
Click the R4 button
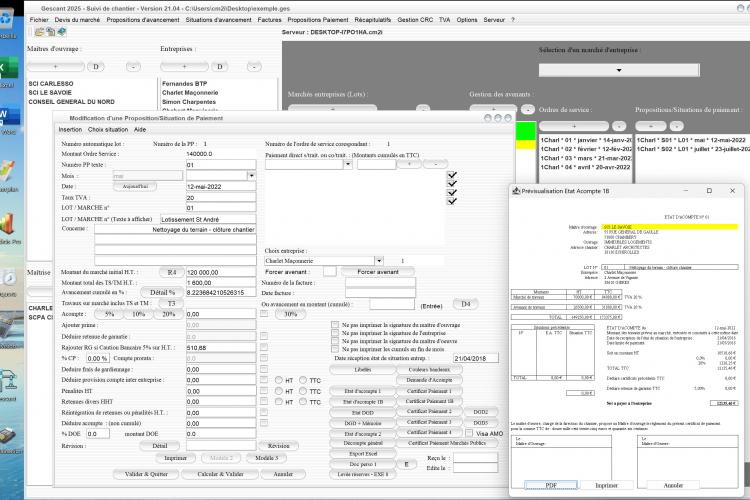coord(172,272)
